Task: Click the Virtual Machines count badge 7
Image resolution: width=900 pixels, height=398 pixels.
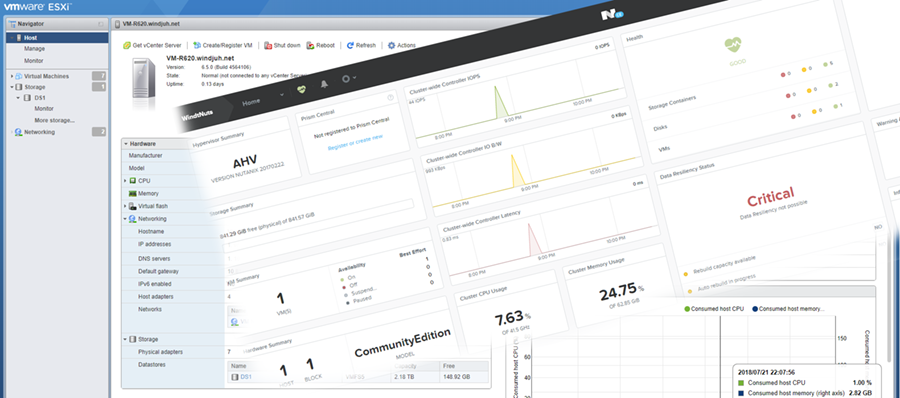Action: (99, 76)
